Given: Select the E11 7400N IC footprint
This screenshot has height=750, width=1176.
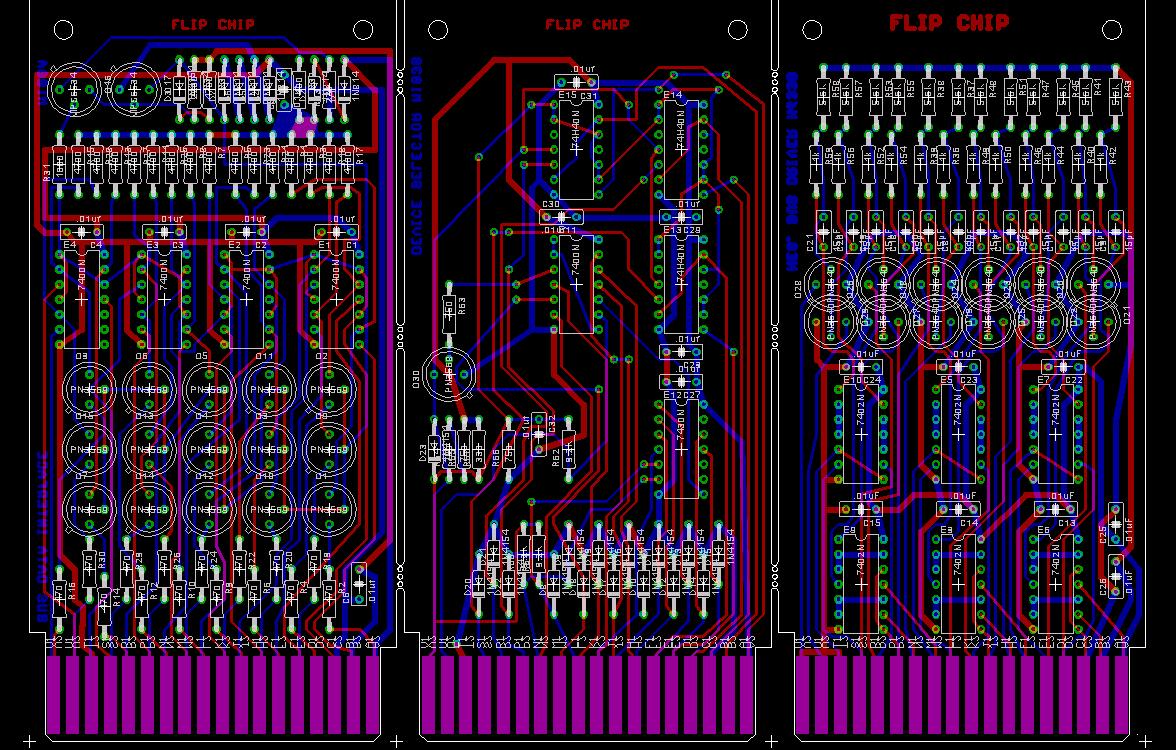Looking at the screenshot, I should point(576,284).
